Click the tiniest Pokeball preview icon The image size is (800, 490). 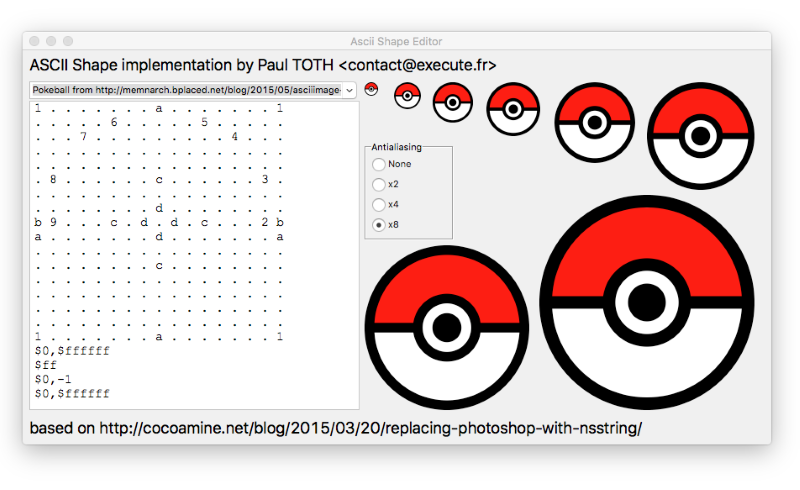(x=371, y=89)
